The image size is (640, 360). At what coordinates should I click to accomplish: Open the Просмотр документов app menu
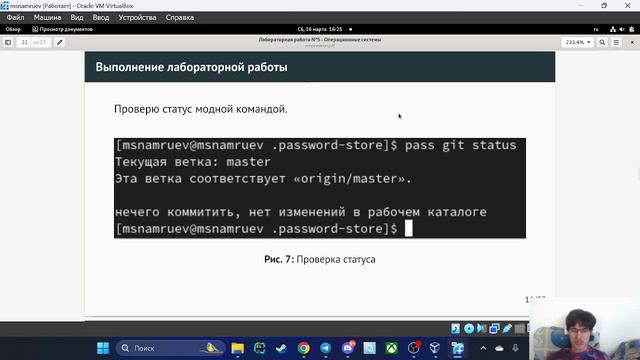tap(62, 29)
